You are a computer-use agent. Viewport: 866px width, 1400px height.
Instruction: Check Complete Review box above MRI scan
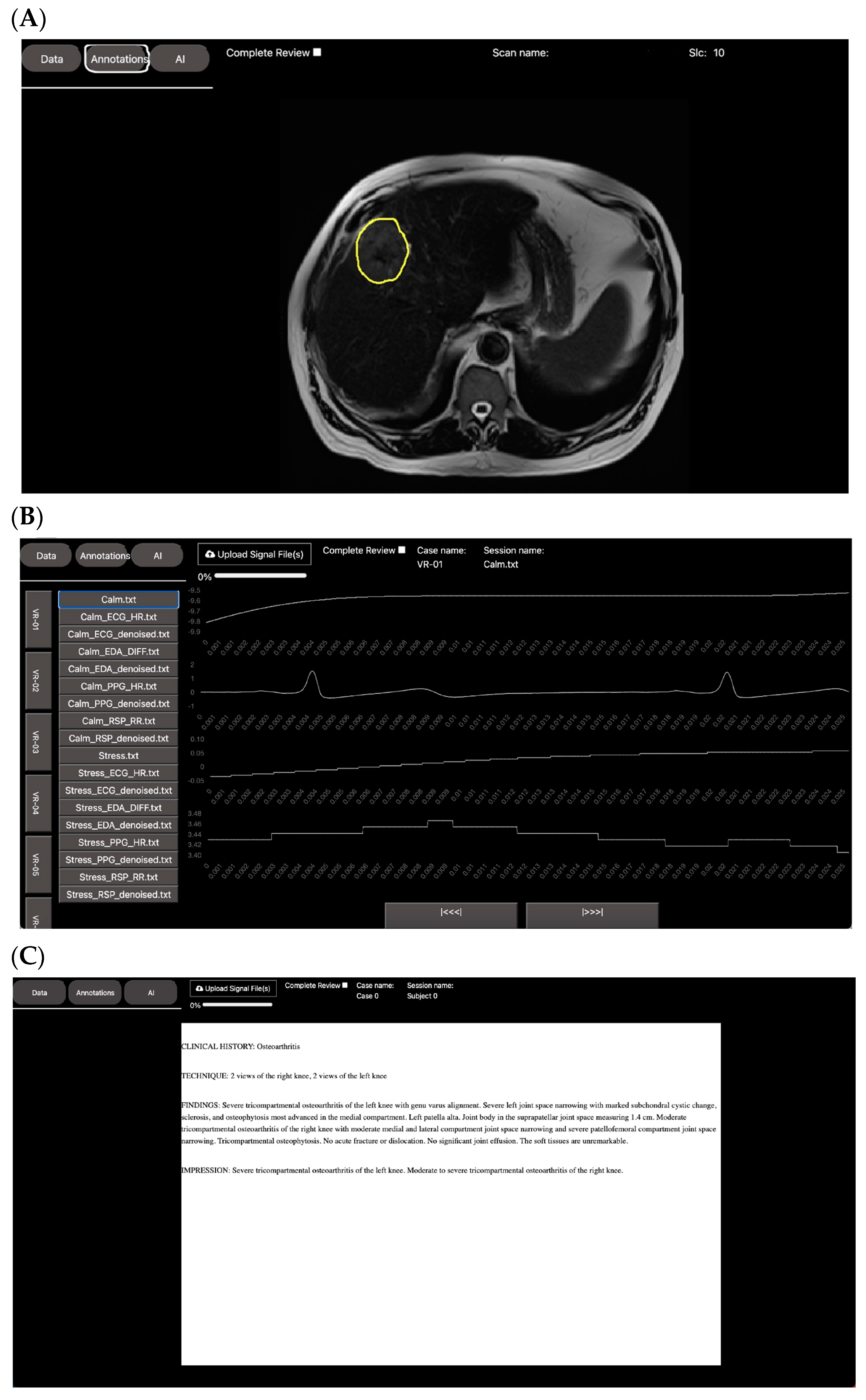pos(317,52)
